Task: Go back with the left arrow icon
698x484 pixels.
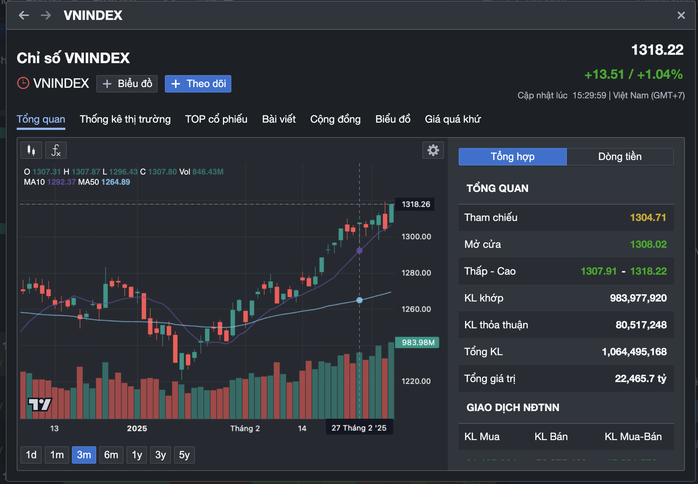Action: (x=24, y=16)
